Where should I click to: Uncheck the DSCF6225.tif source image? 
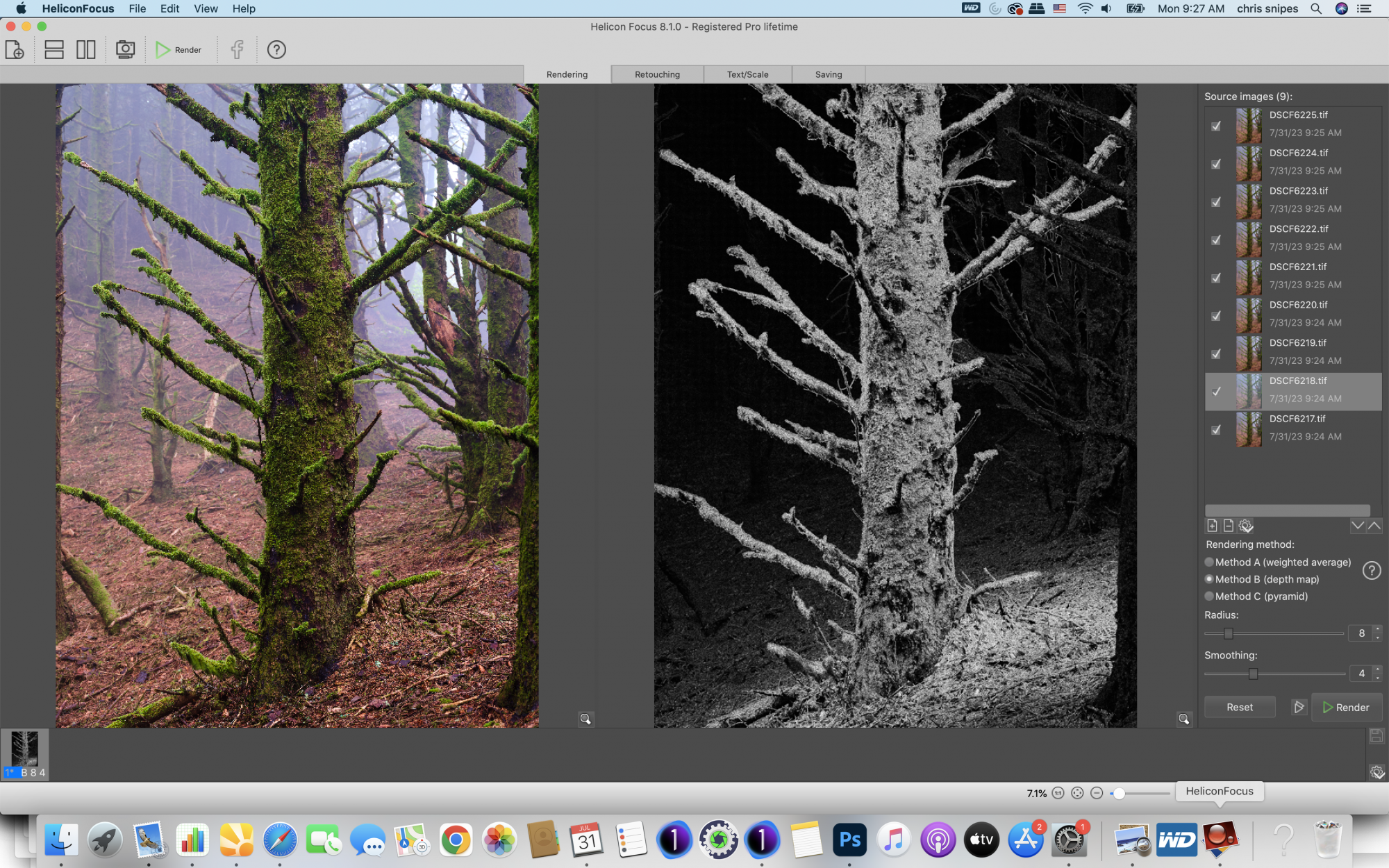point(1216,126)
